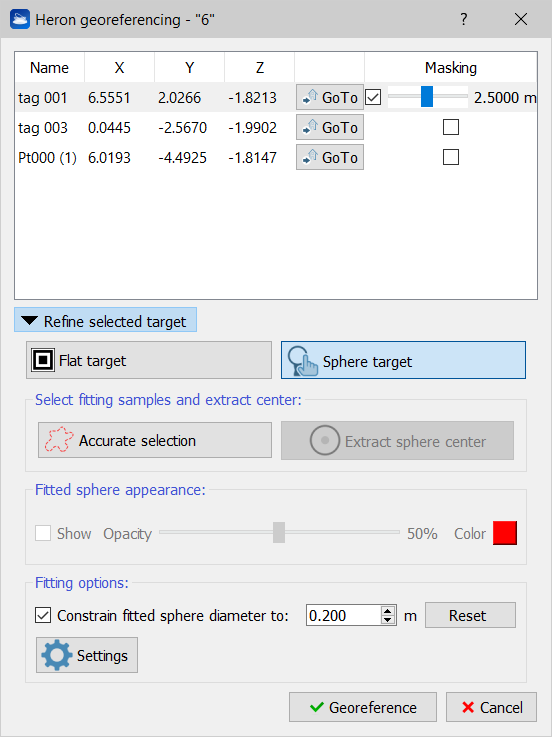
Task: Click the Flat target icon button
Action: [43, 361]
